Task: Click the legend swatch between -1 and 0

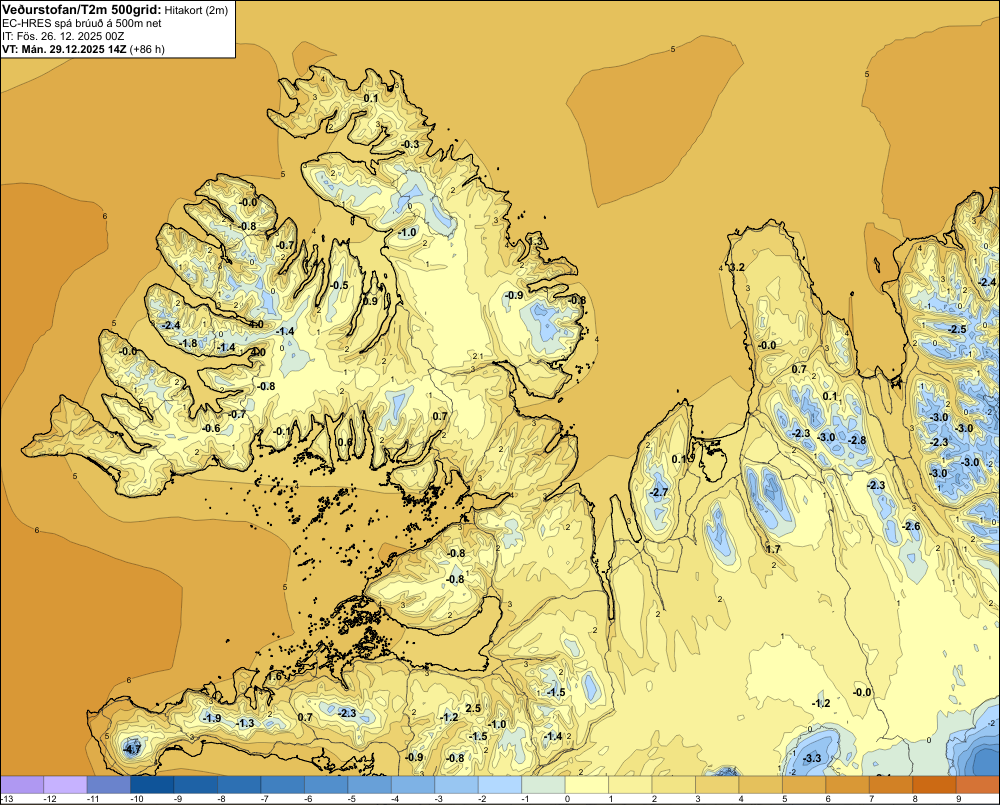Action: pyautogui.click(x=543, y=785)
